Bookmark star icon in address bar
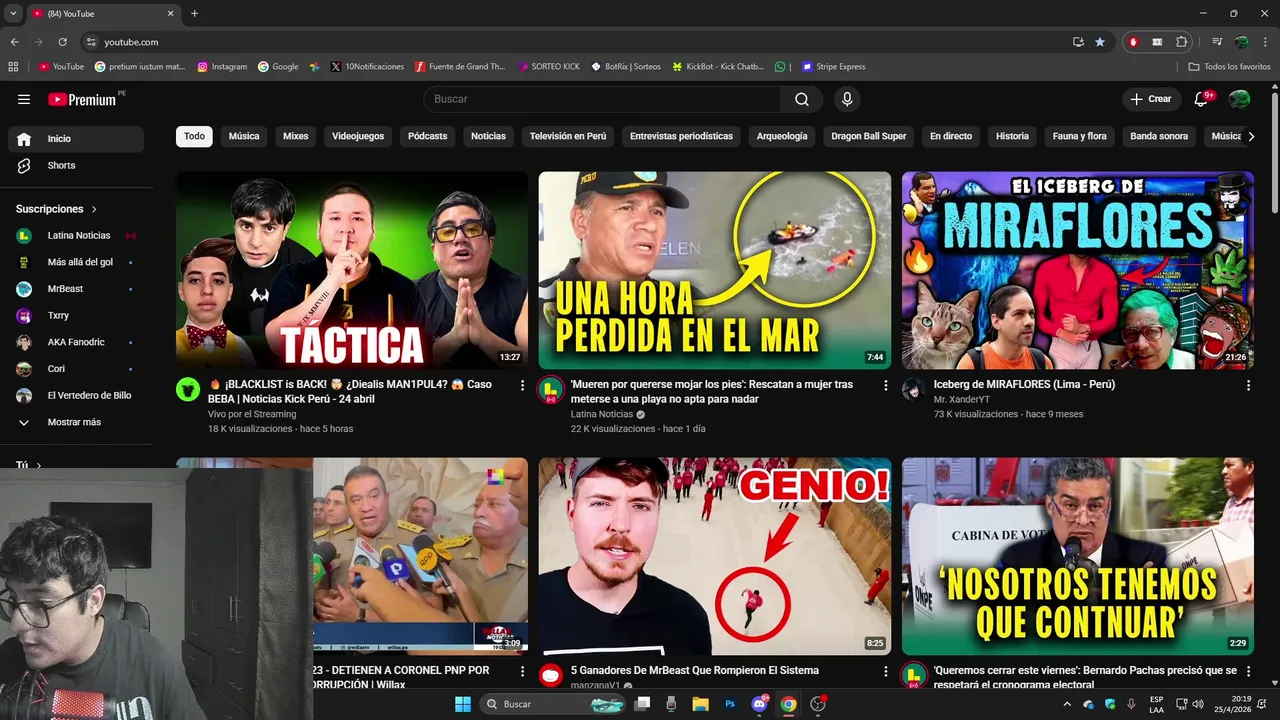The width and height of the screenshot is (1280, 720). 1100,42
